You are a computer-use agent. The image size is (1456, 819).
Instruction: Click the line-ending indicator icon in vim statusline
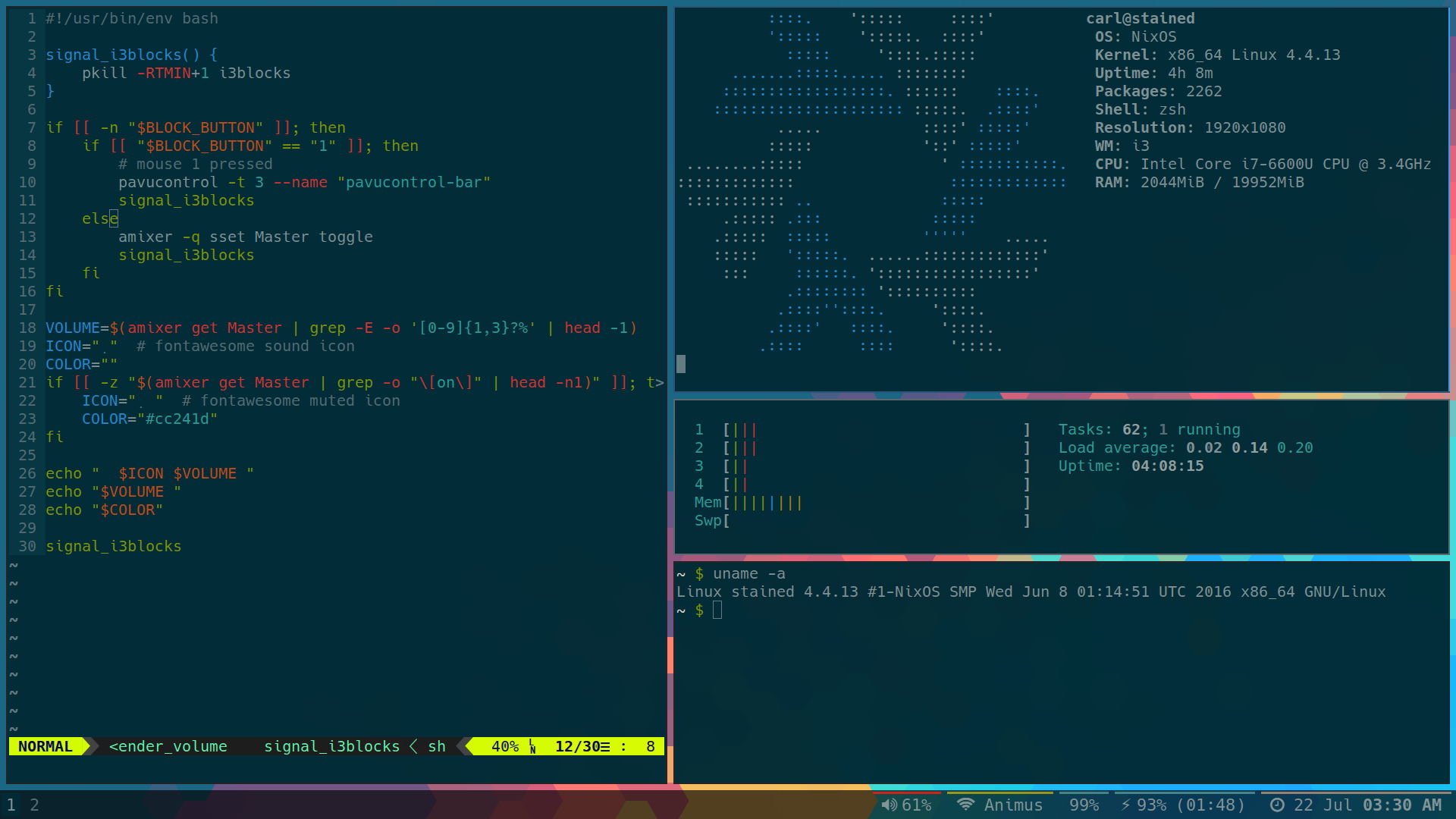coord(532,746)
